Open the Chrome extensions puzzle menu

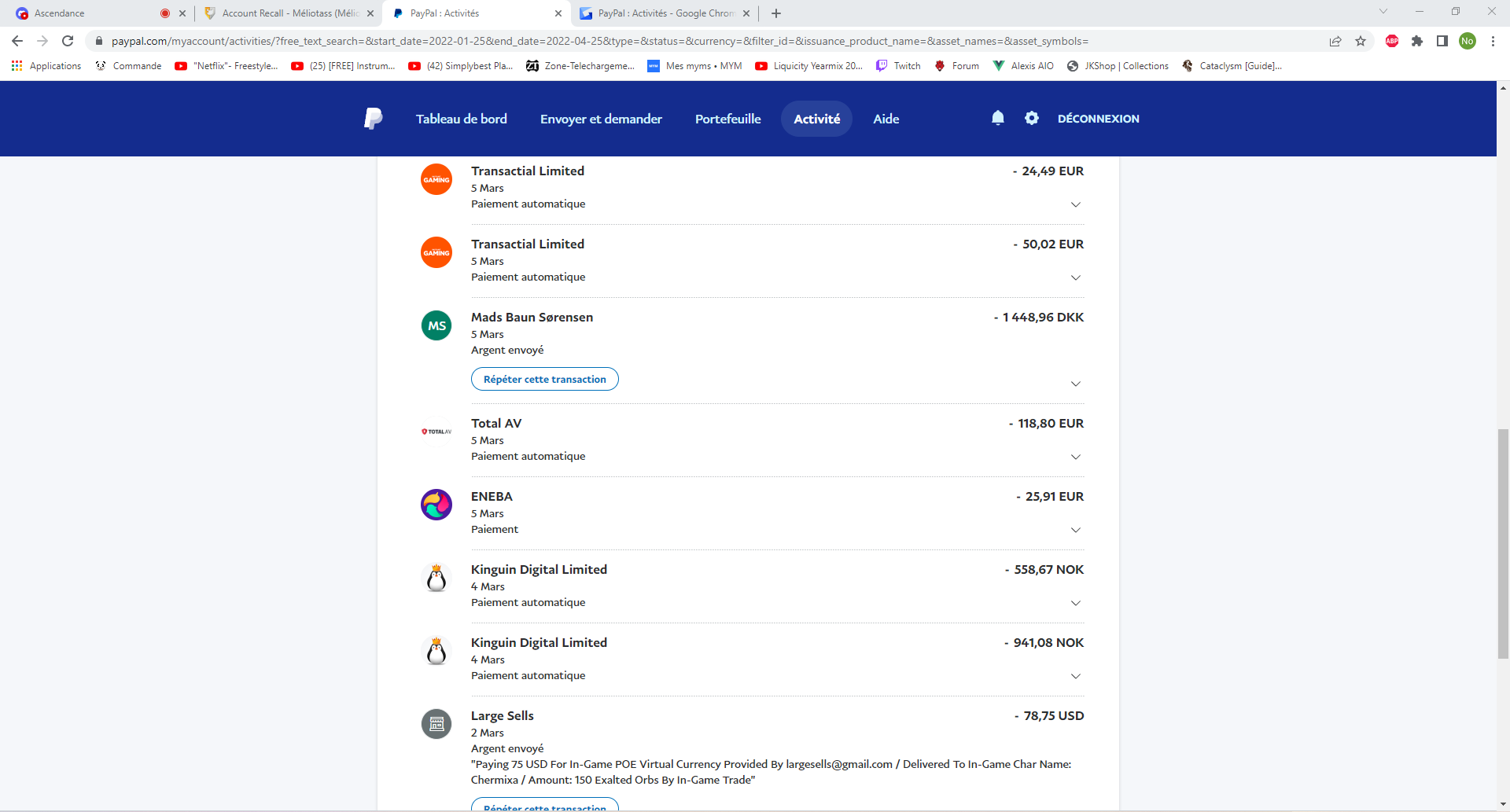click(1417, 41)
